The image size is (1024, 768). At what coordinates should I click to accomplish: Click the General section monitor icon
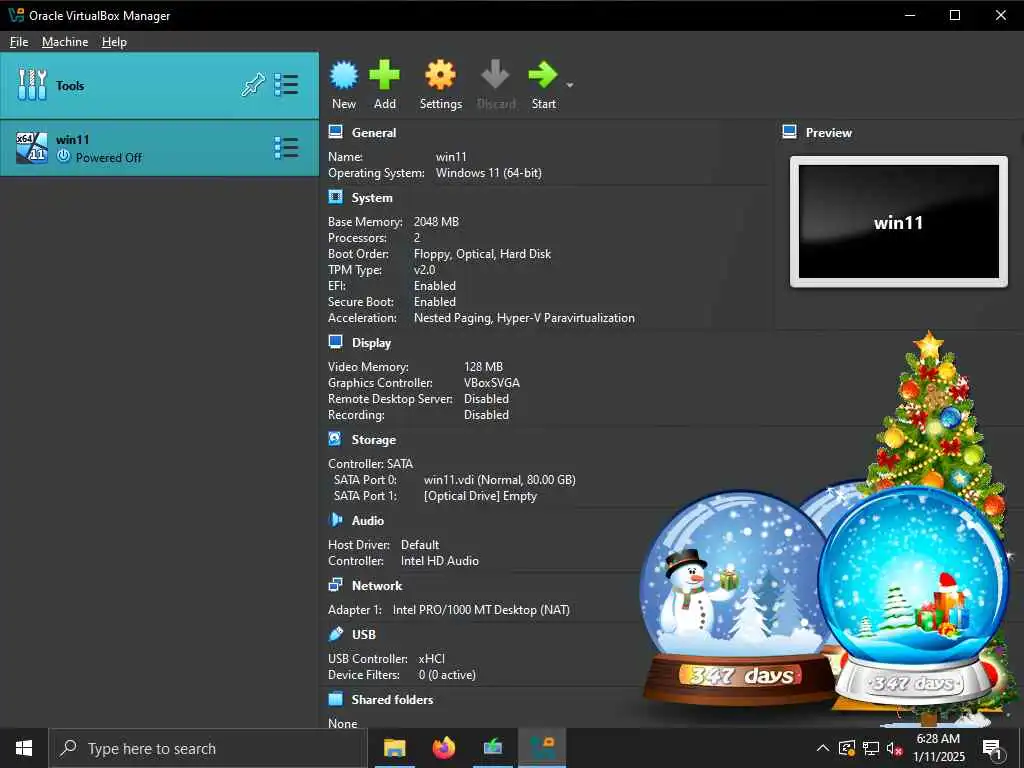tap(336, 132)
